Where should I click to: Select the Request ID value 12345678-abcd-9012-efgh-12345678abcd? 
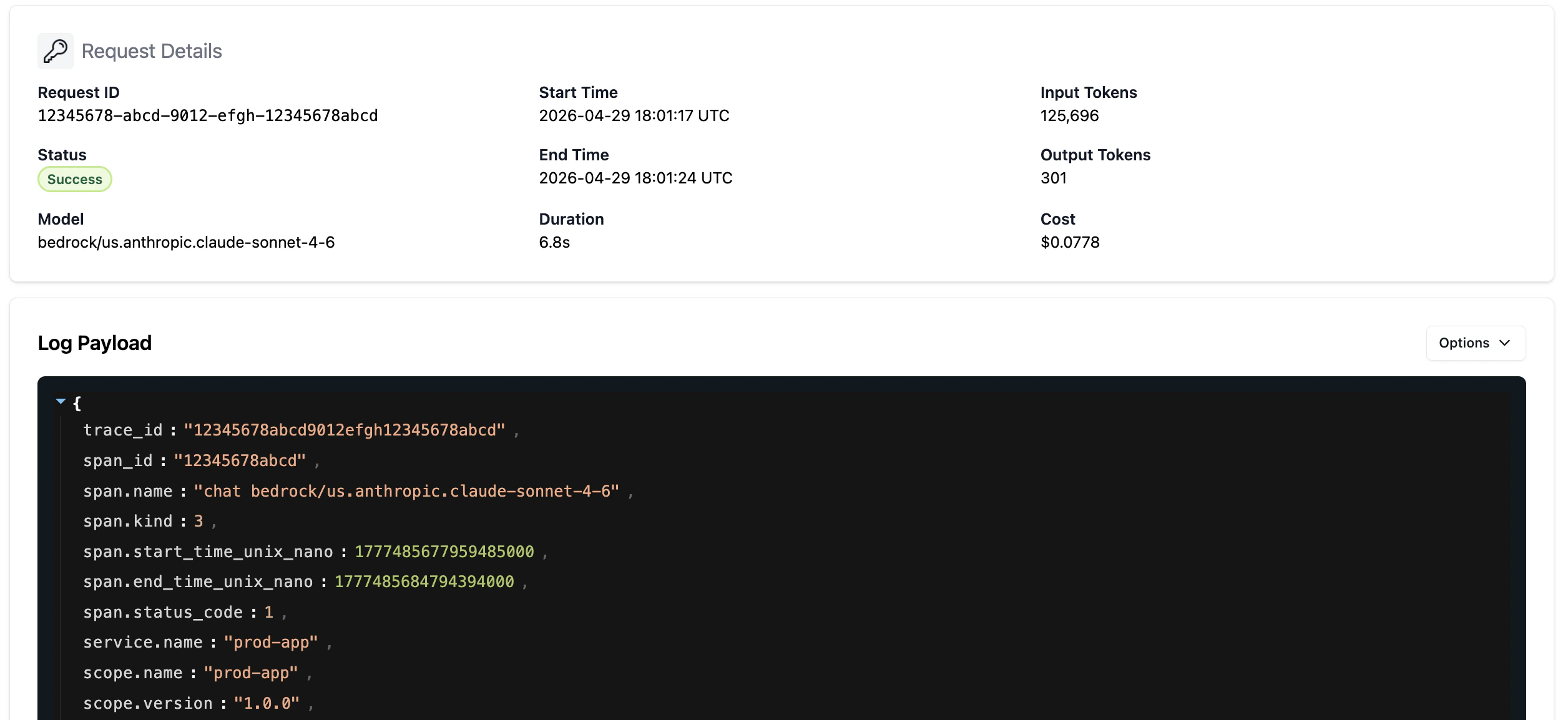pyautogui.click(x=208, y=116)
